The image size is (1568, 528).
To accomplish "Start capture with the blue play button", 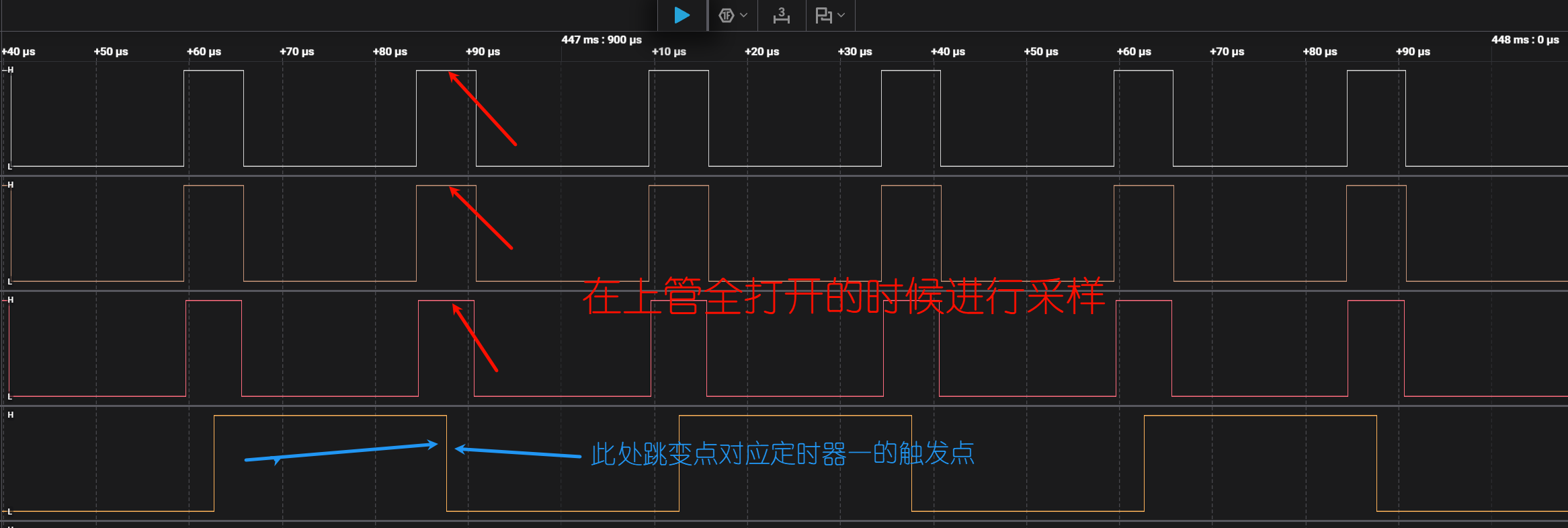I will pyautogui.click(x=682, y=15).
